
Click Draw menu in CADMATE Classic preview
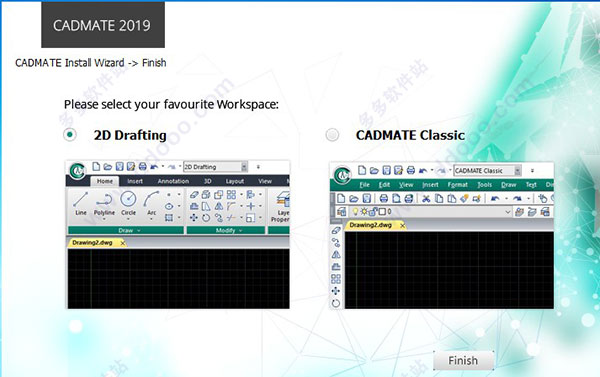(x=509, y=185)
